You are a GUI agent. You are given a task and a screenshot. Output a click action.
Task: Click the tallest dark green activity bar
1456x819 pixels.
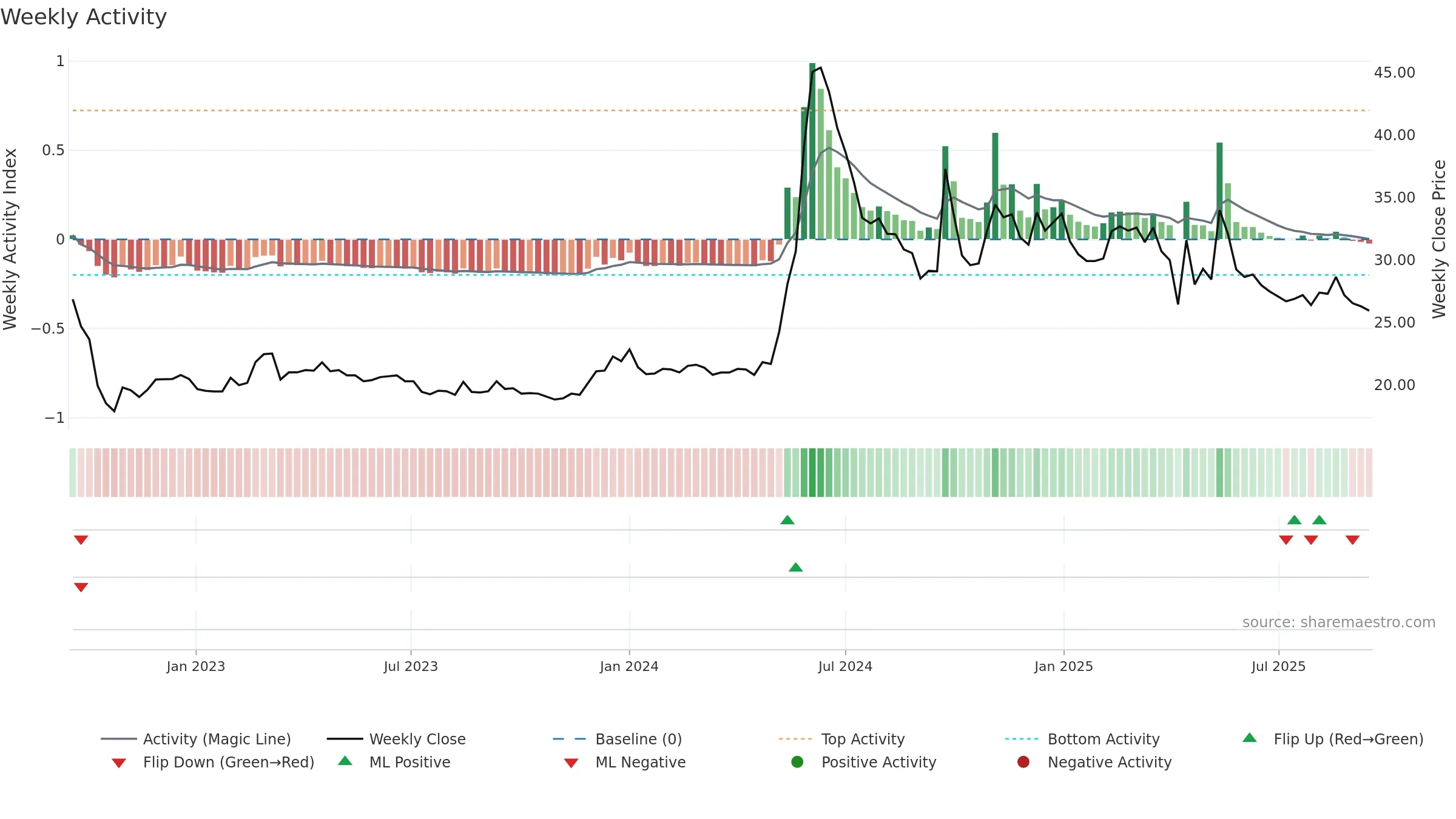pyautogui.click(x=812, y=151)
